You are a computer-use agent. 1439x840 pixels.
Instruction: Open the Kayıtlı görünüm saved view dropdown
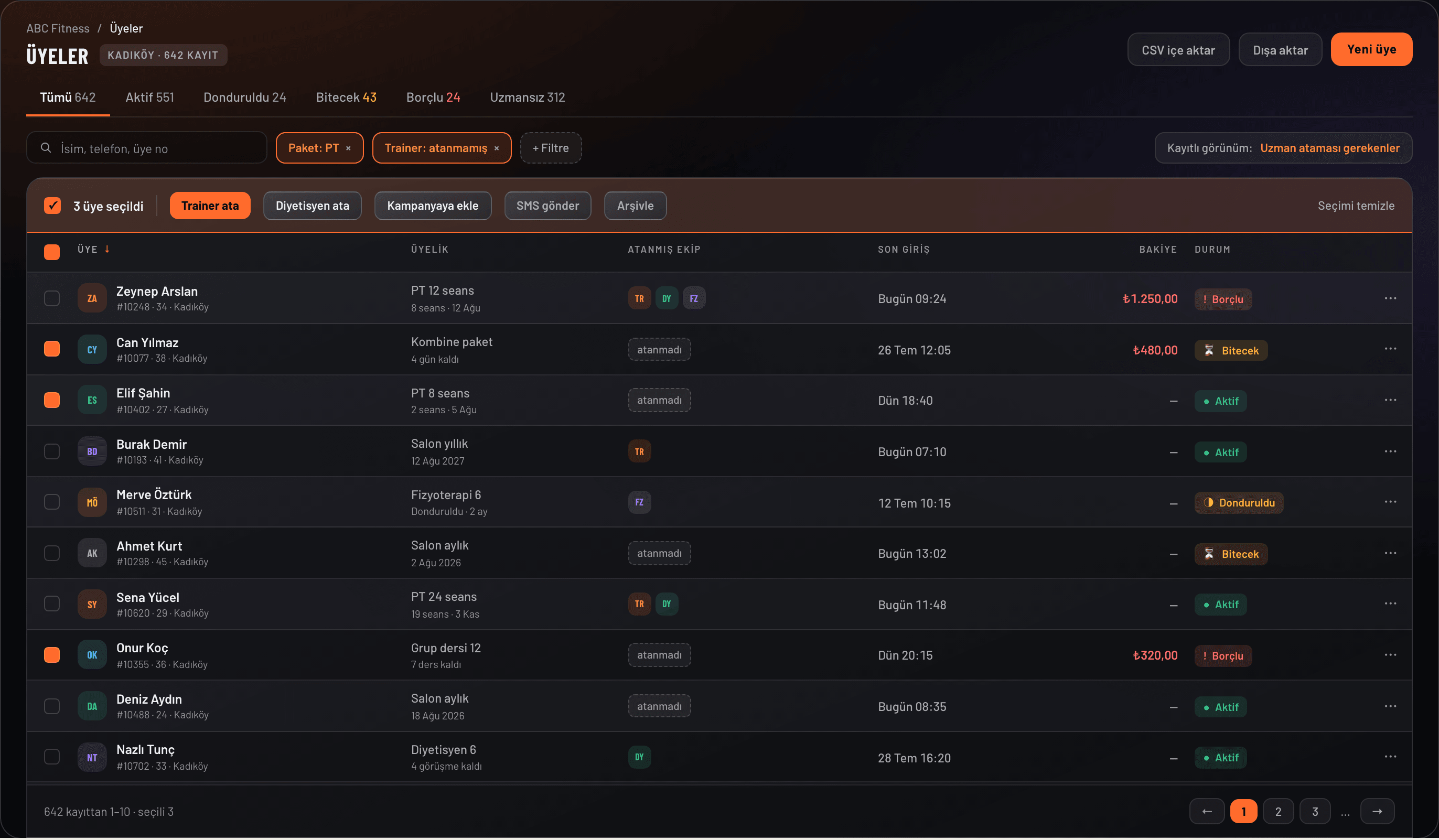click(x=1283, y=148)
